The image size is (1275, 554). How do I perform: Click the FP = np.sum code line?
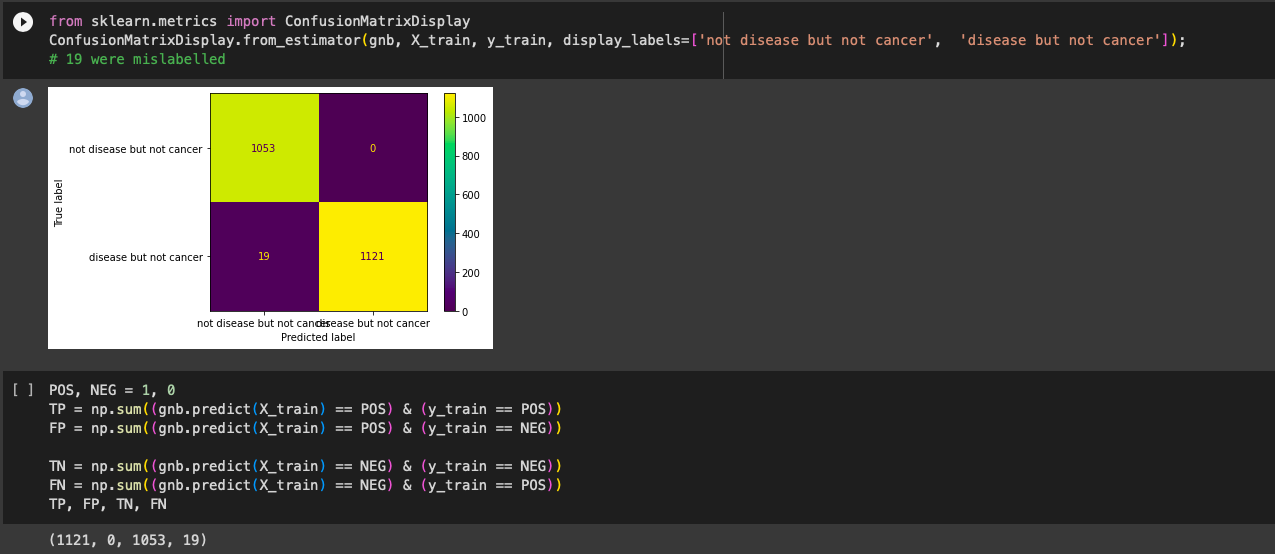305,428
